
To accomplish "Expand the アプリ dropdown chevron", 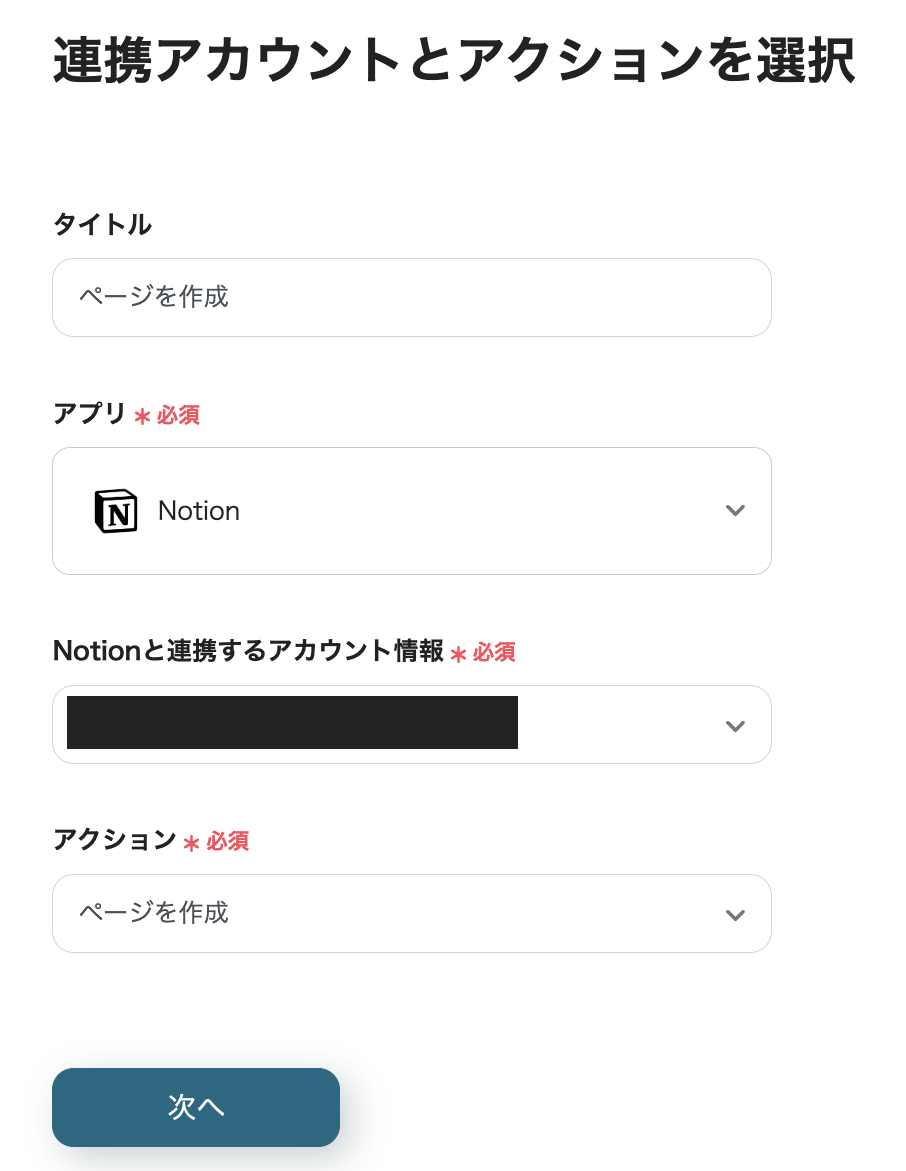I will click(x=735, y=511).
